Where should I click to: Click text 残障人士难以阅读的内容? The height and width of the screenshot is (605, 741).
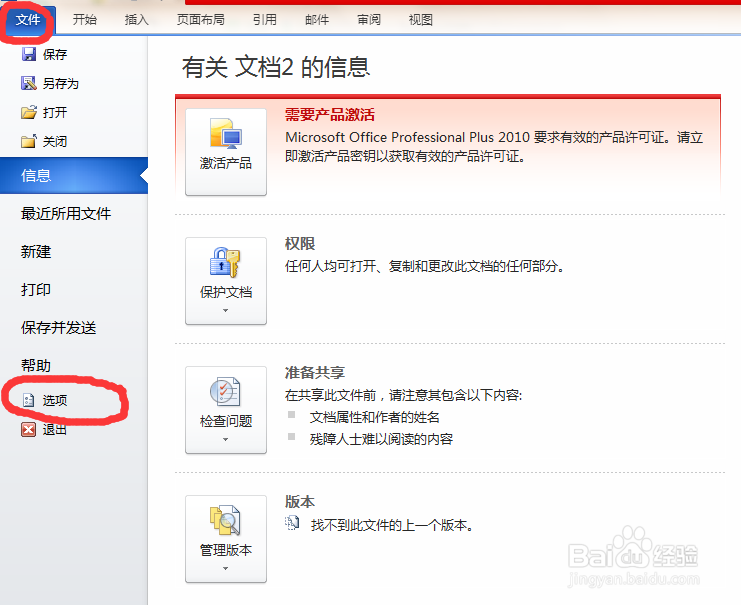click(381, 439)
